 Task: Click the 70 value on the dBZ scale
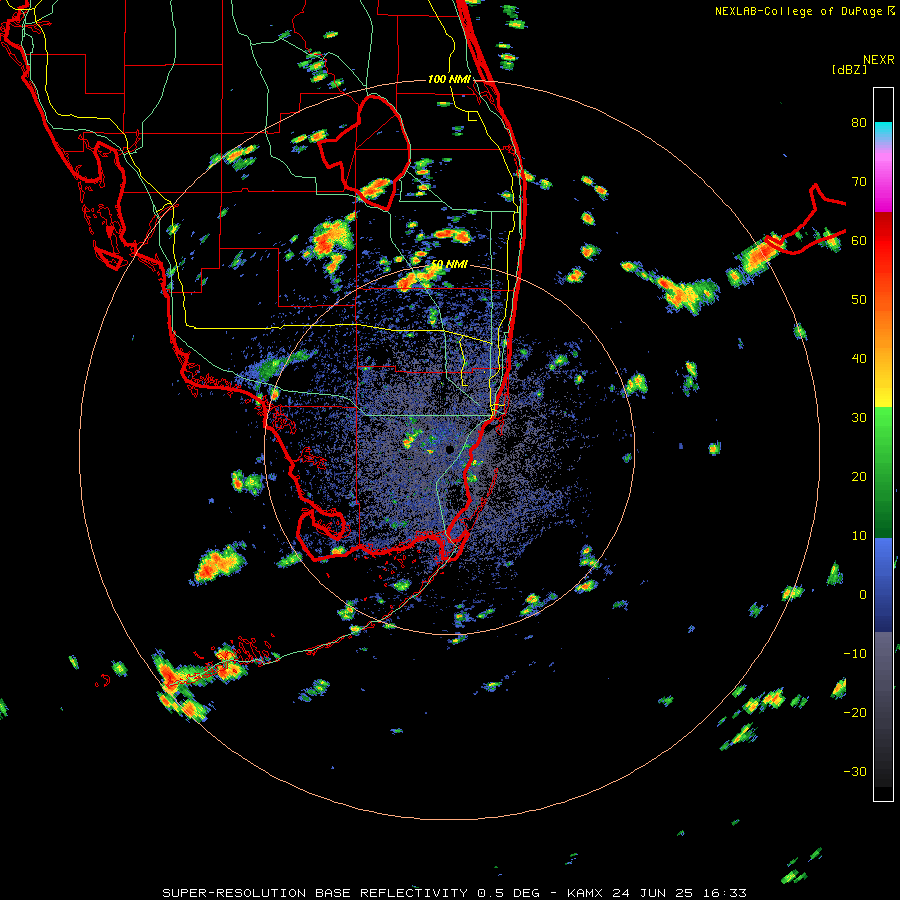859,182
